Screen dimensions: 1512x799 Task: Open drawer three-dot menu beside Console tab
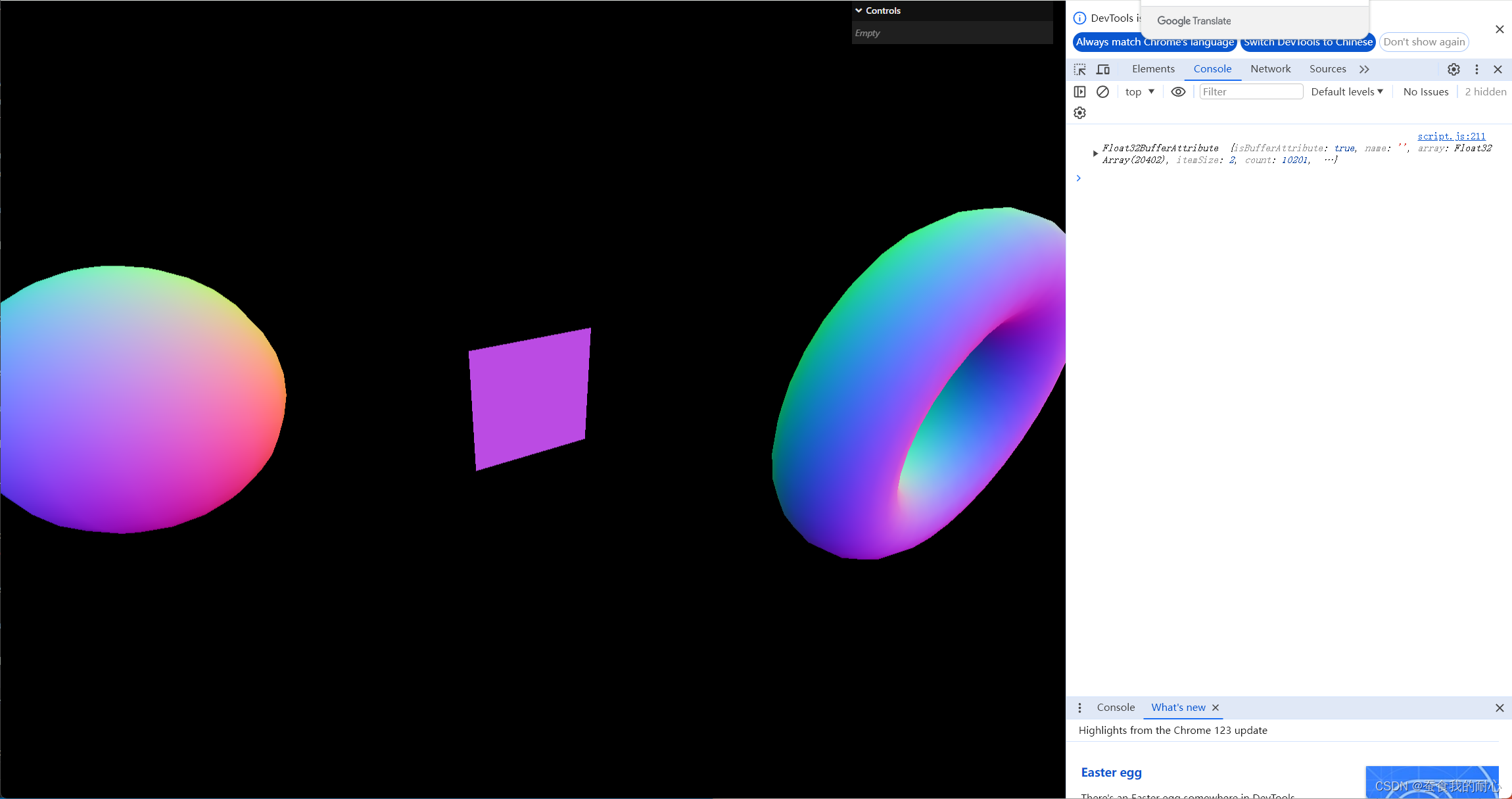(x=1079, y=708)
